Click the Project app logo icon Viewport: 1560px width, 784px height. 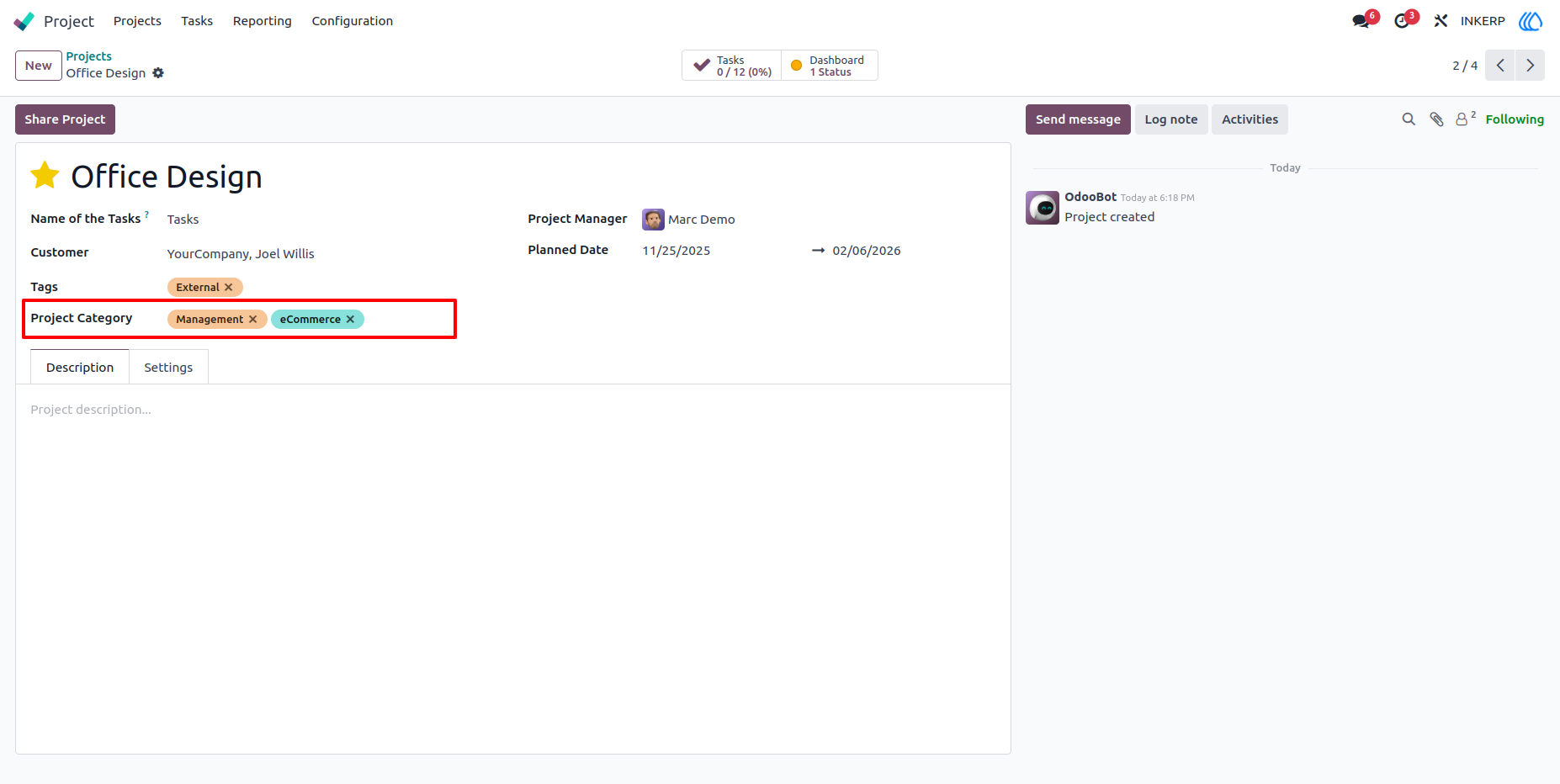(x=24, y=21)
